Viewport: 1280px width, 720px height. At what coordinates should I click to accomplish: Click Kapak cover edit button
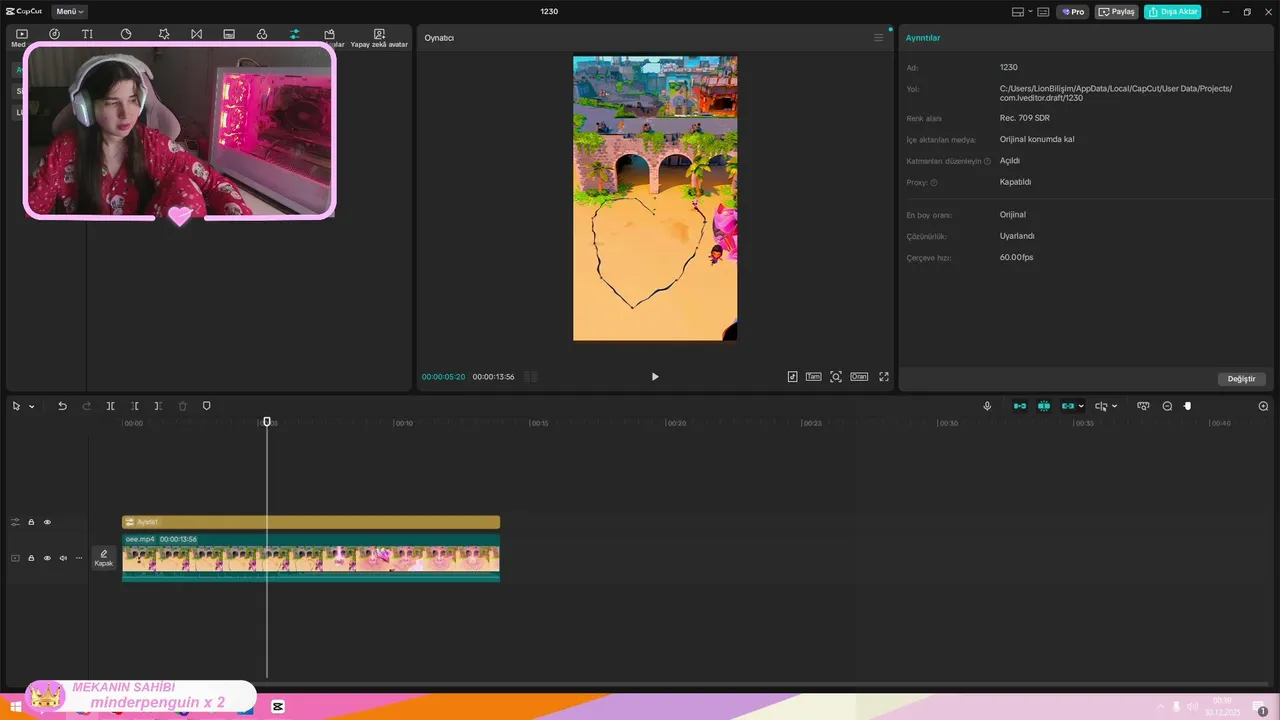coord(104,558)
